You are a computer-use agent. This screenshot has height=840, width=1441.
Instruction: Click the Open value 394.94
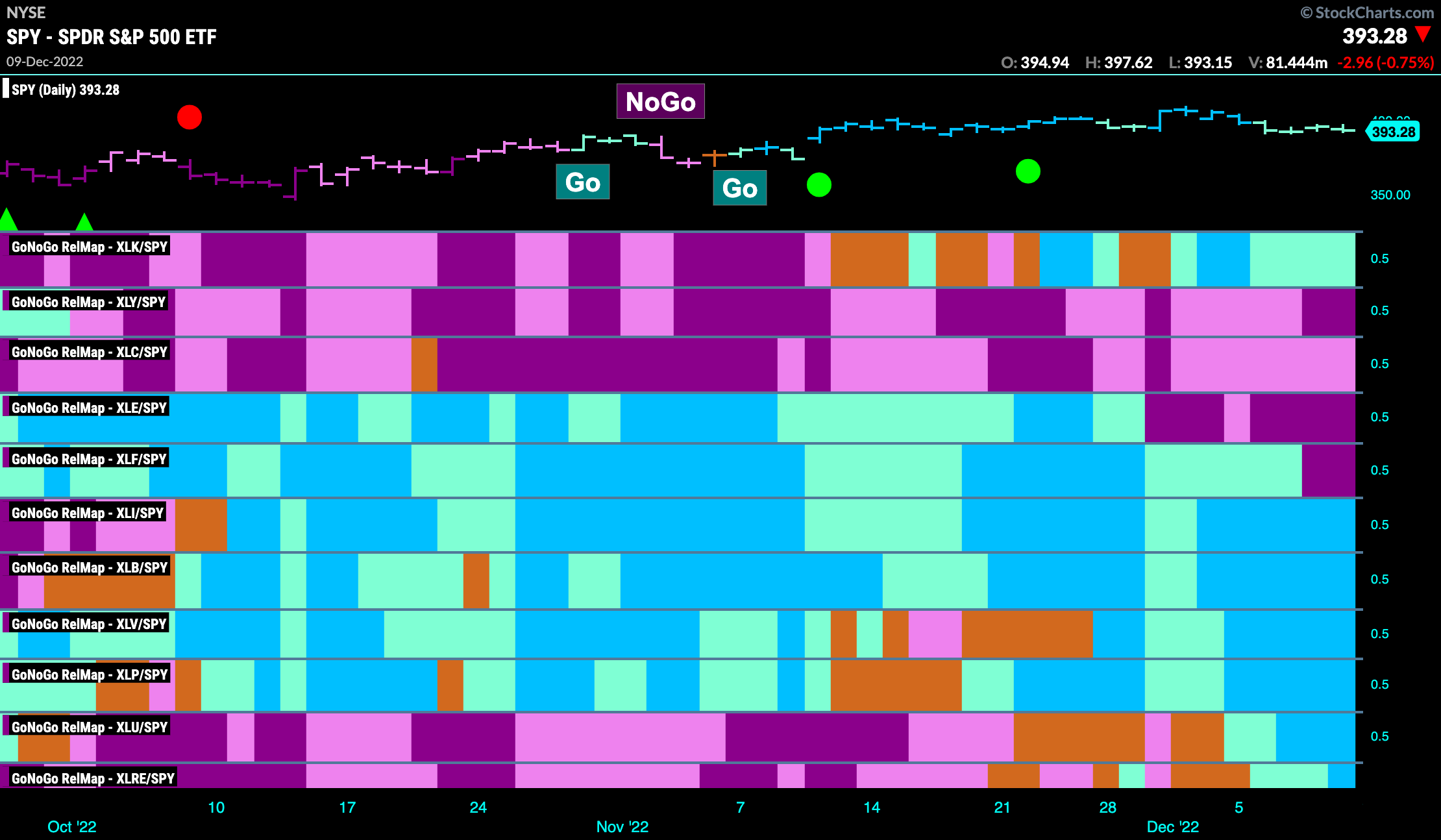tap(1044, 63)
